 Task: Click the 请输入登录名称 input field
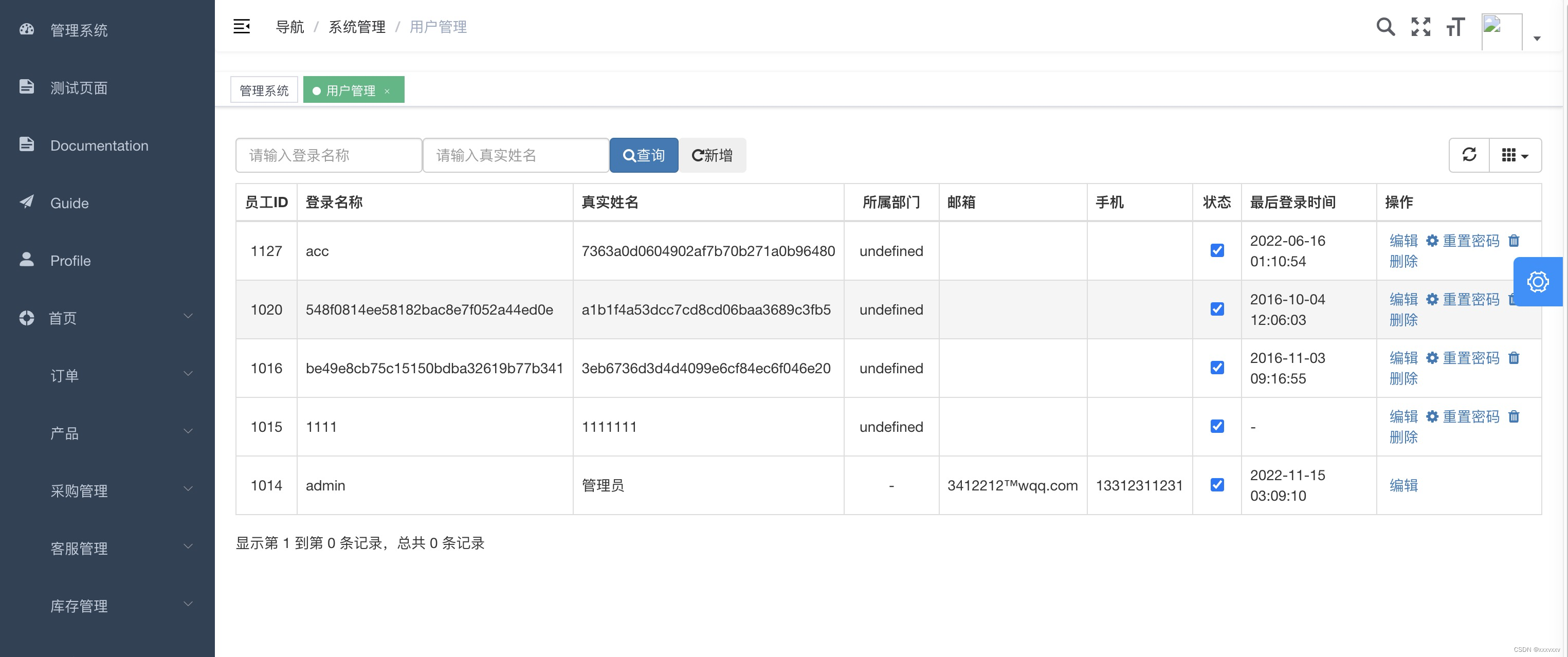click(329, 155)
